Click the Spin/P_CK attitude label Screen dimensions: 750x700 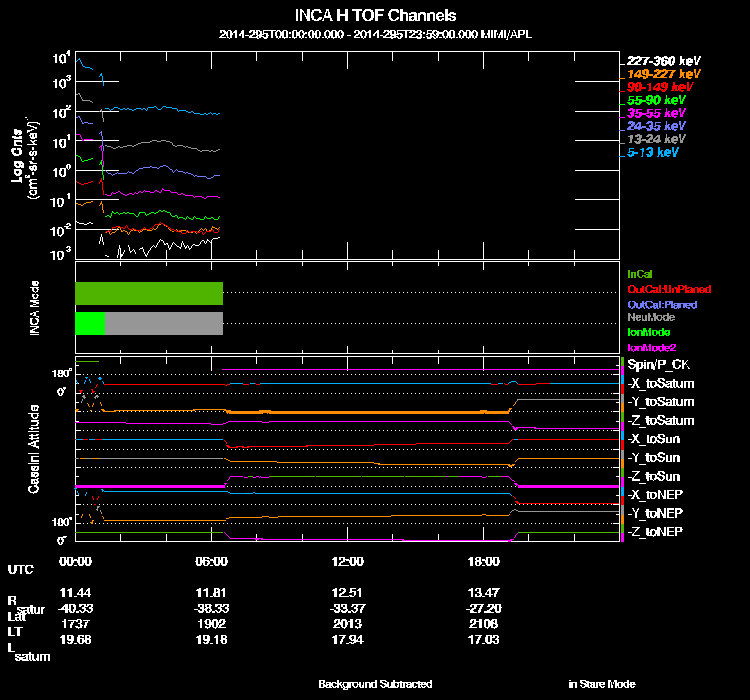point(659,365)
